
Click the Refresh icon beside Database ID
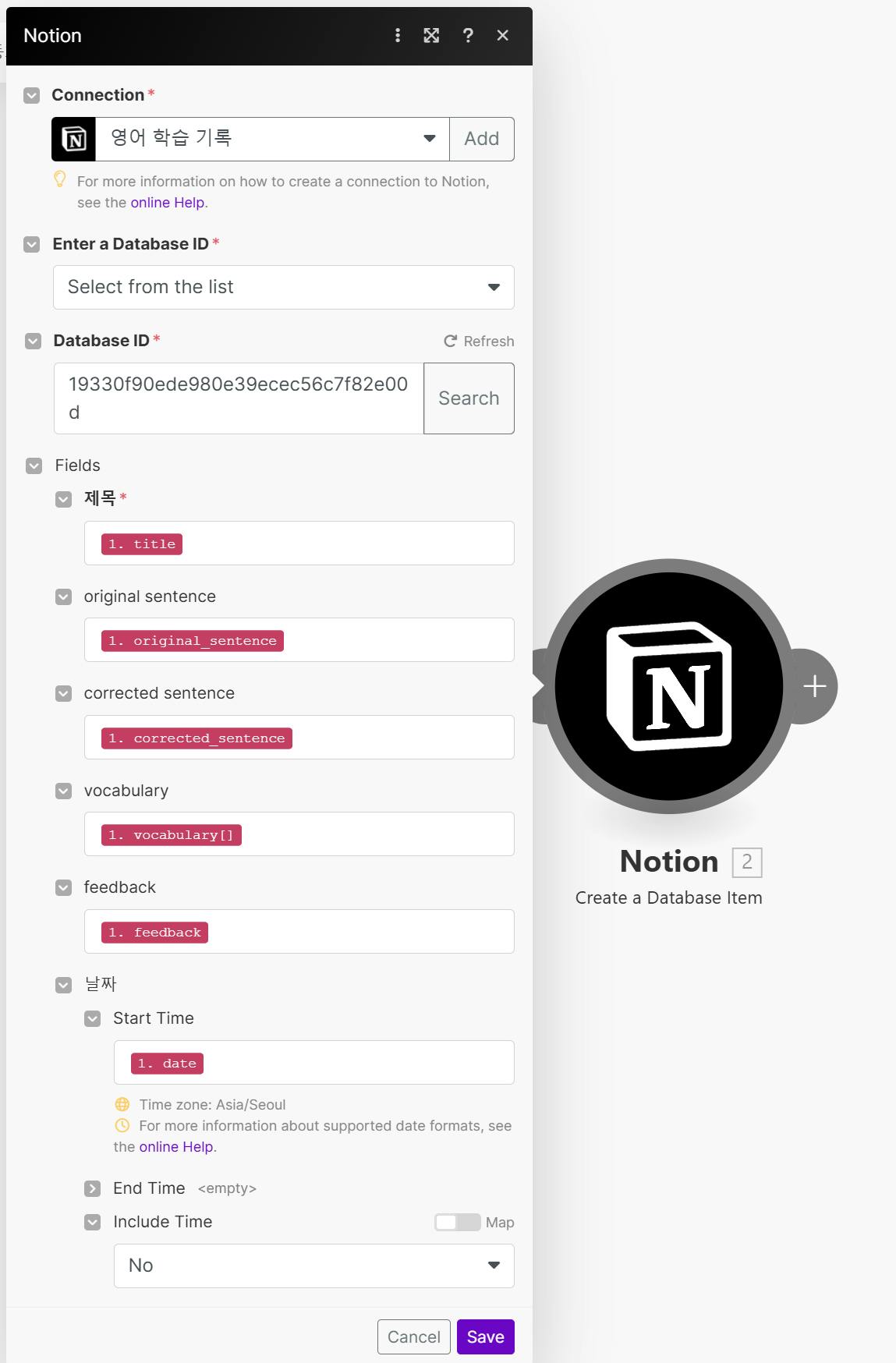(x=450, y=341)
